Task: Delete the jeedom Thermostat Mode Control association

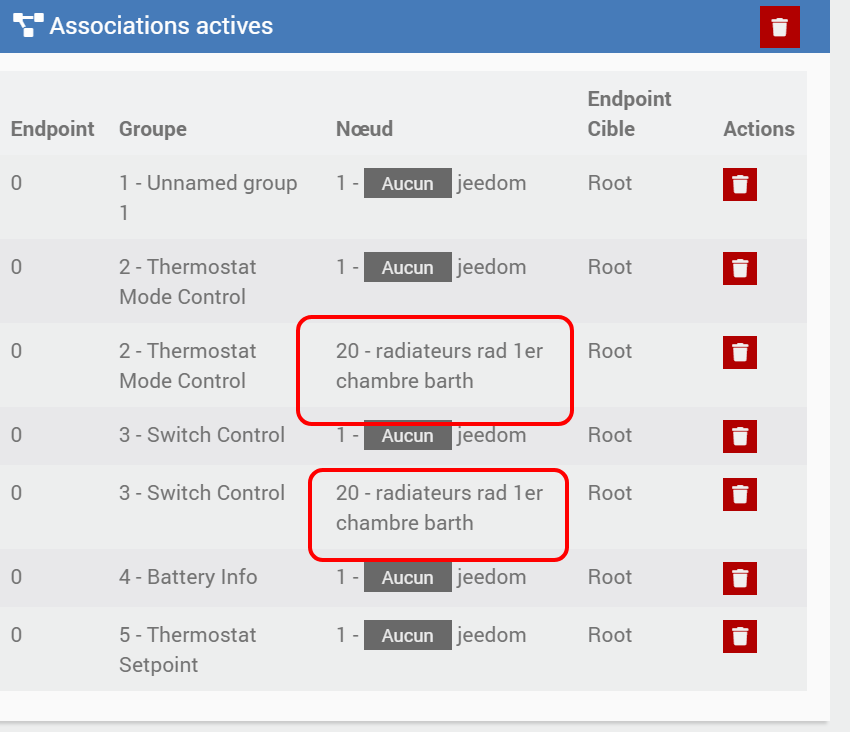Action: (739, 268)
